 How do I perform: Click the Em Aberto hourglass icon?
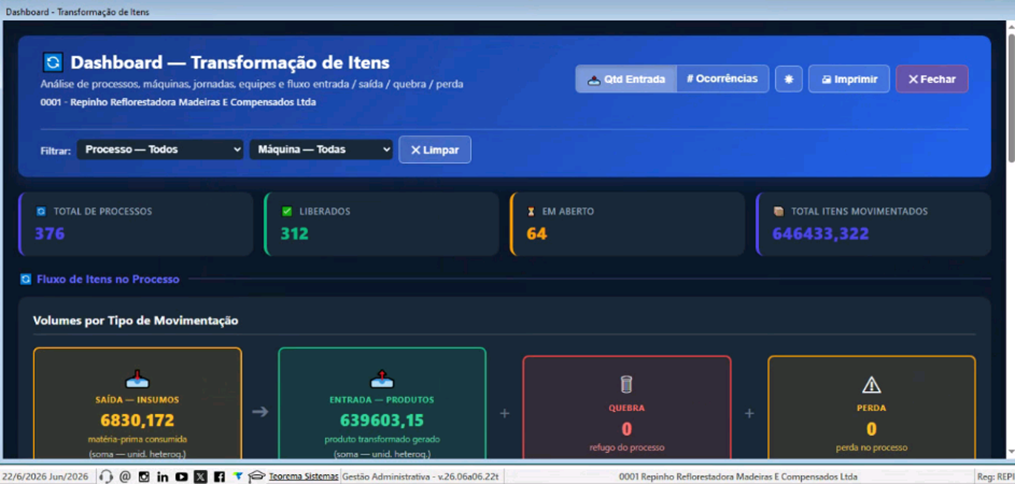pos(531,212)
